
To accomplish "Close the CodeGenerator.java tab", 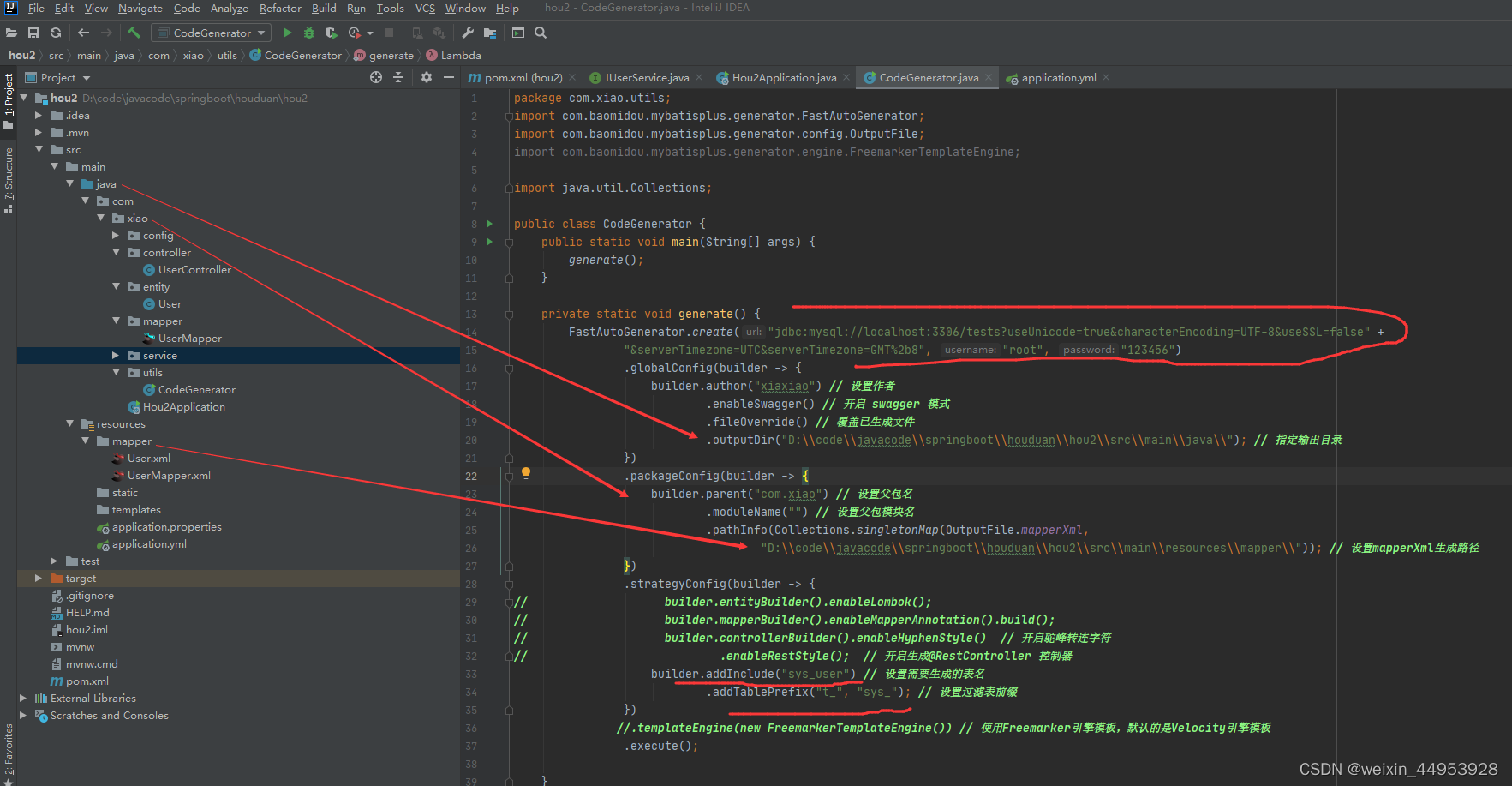I will (989, 77).
